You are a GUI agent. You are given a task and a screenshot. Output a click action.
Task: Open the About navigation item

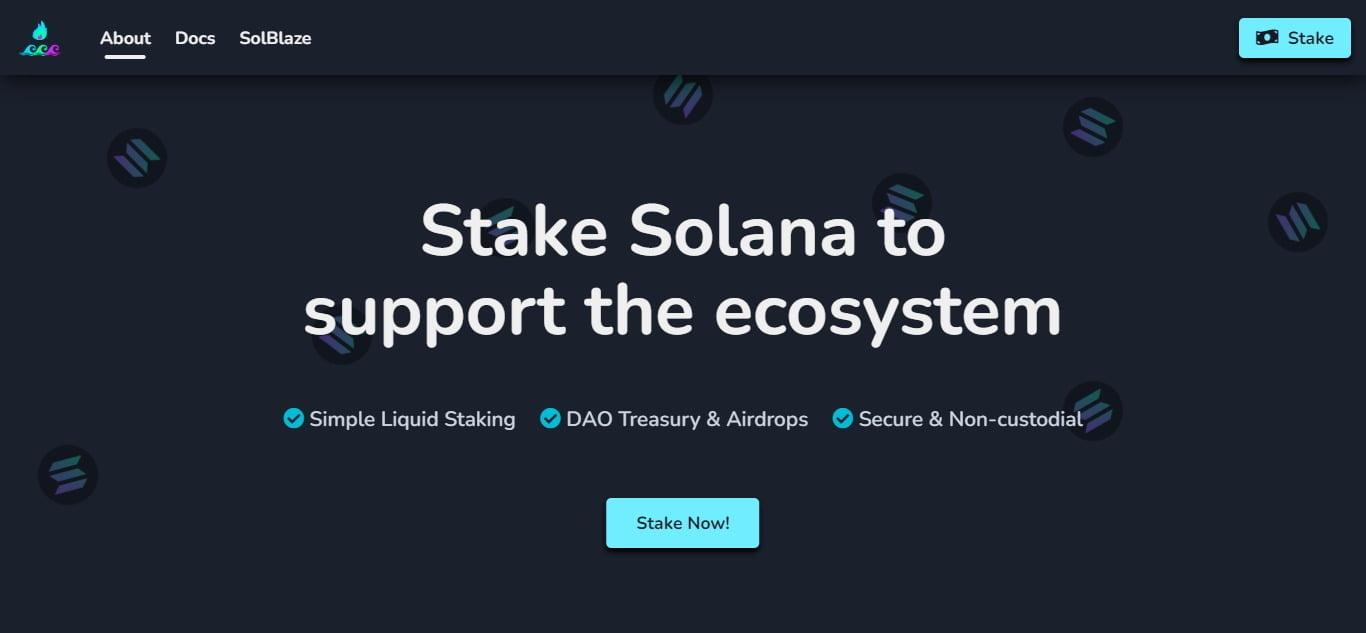pyautogui.click(x=125, y=38)
